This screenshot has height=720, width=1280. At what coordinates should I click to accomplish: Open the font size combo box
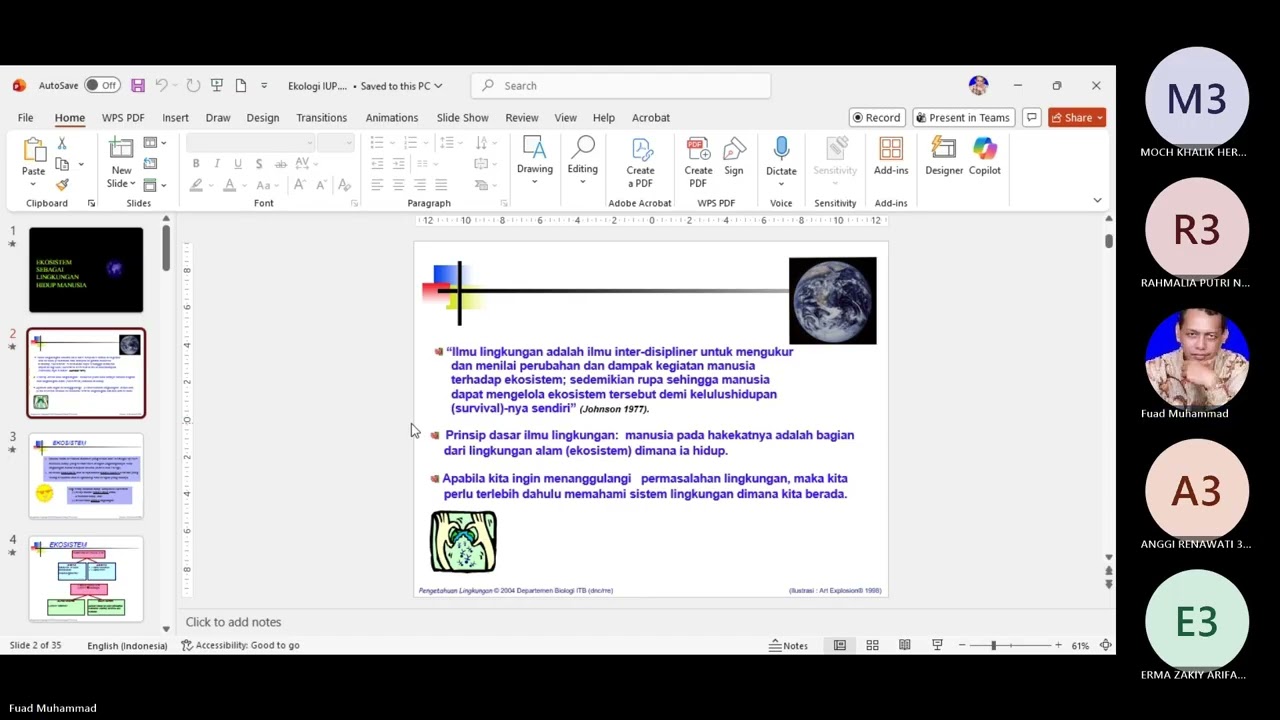335,143
